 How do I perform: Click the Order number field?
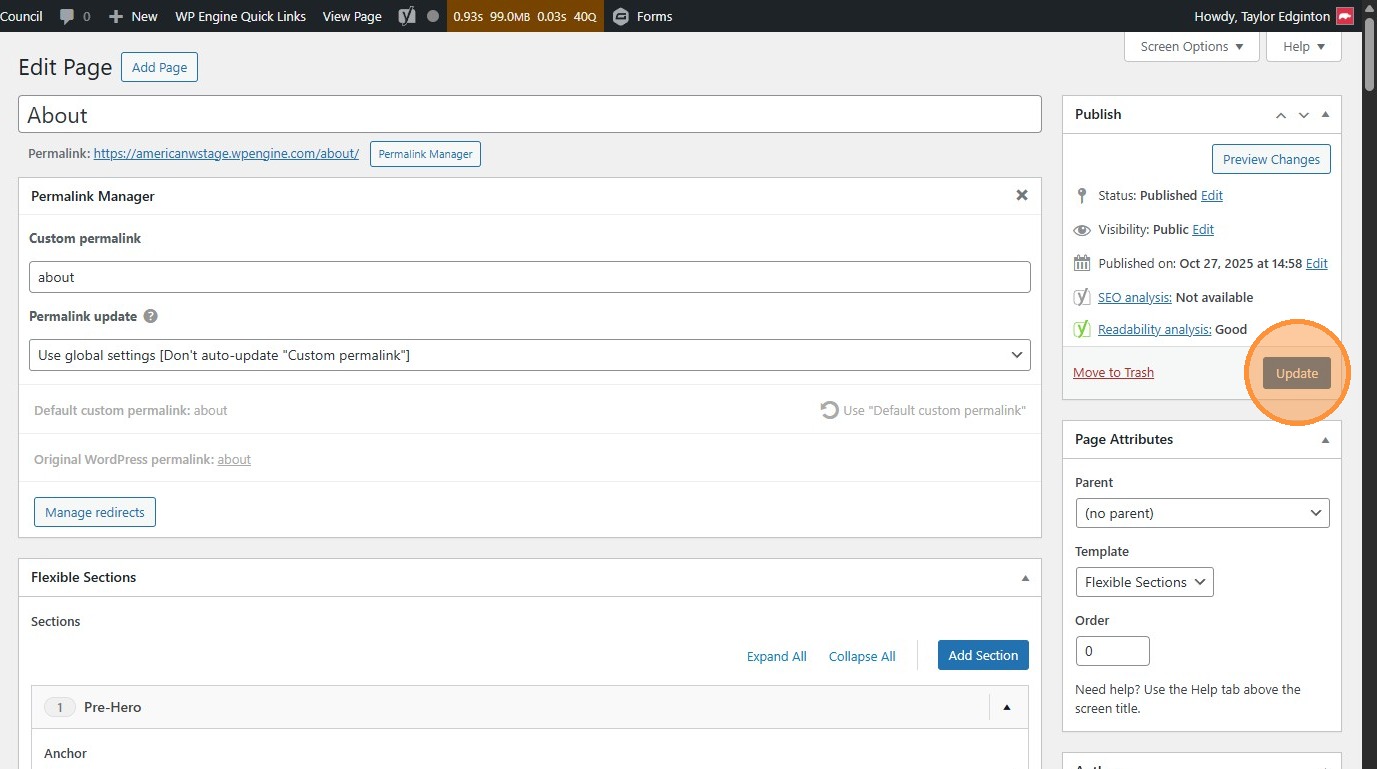(1112, 651)
